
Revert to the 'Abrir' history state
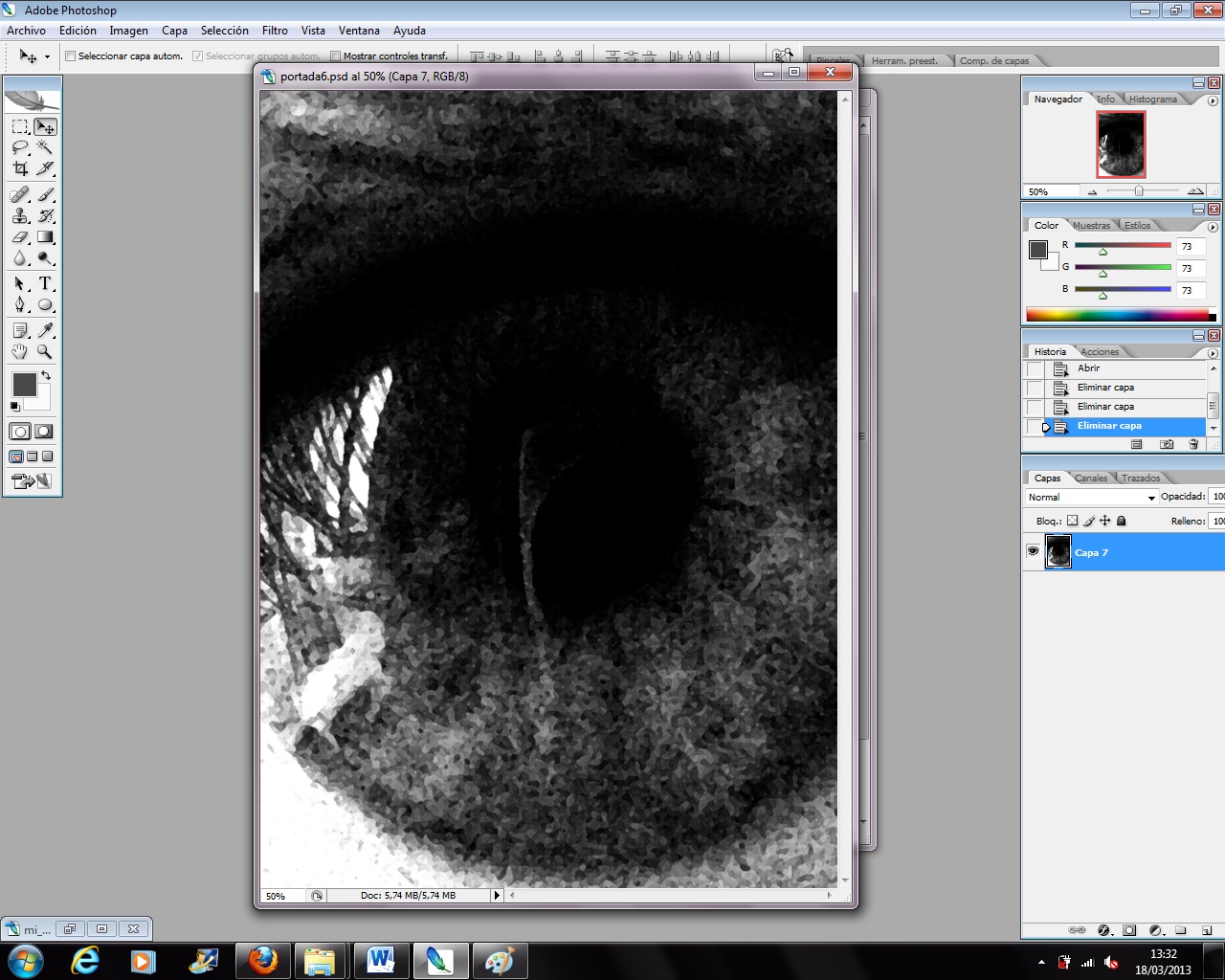1088,368
